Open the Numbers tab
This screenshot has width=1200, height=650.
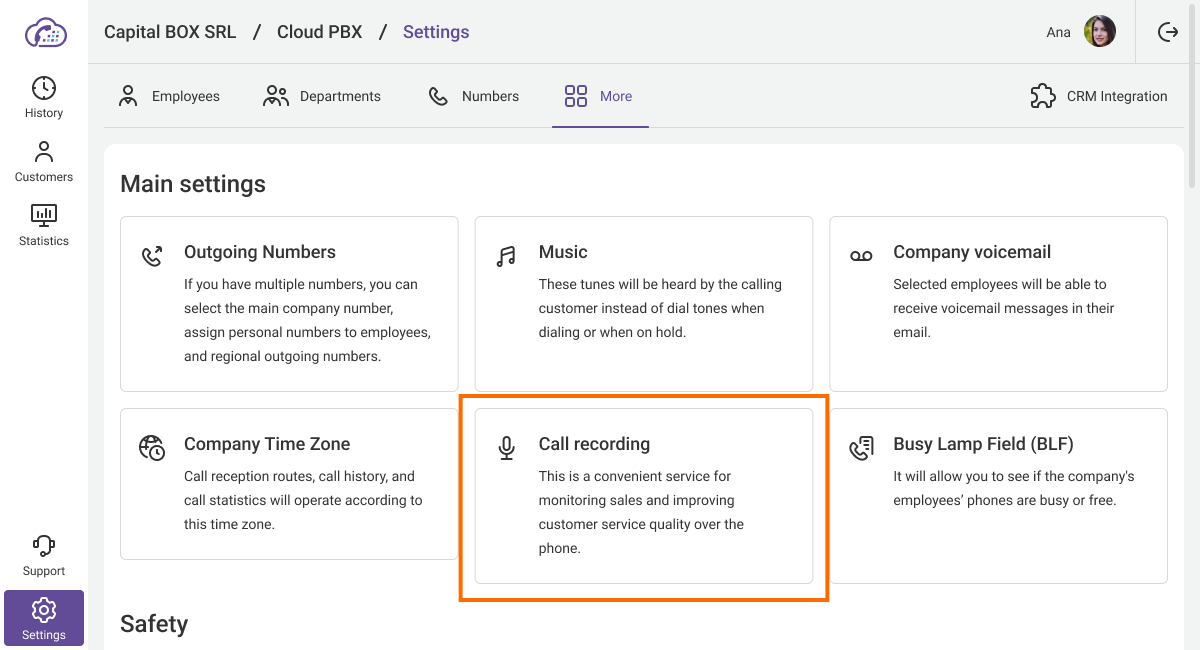coord(473,96)
